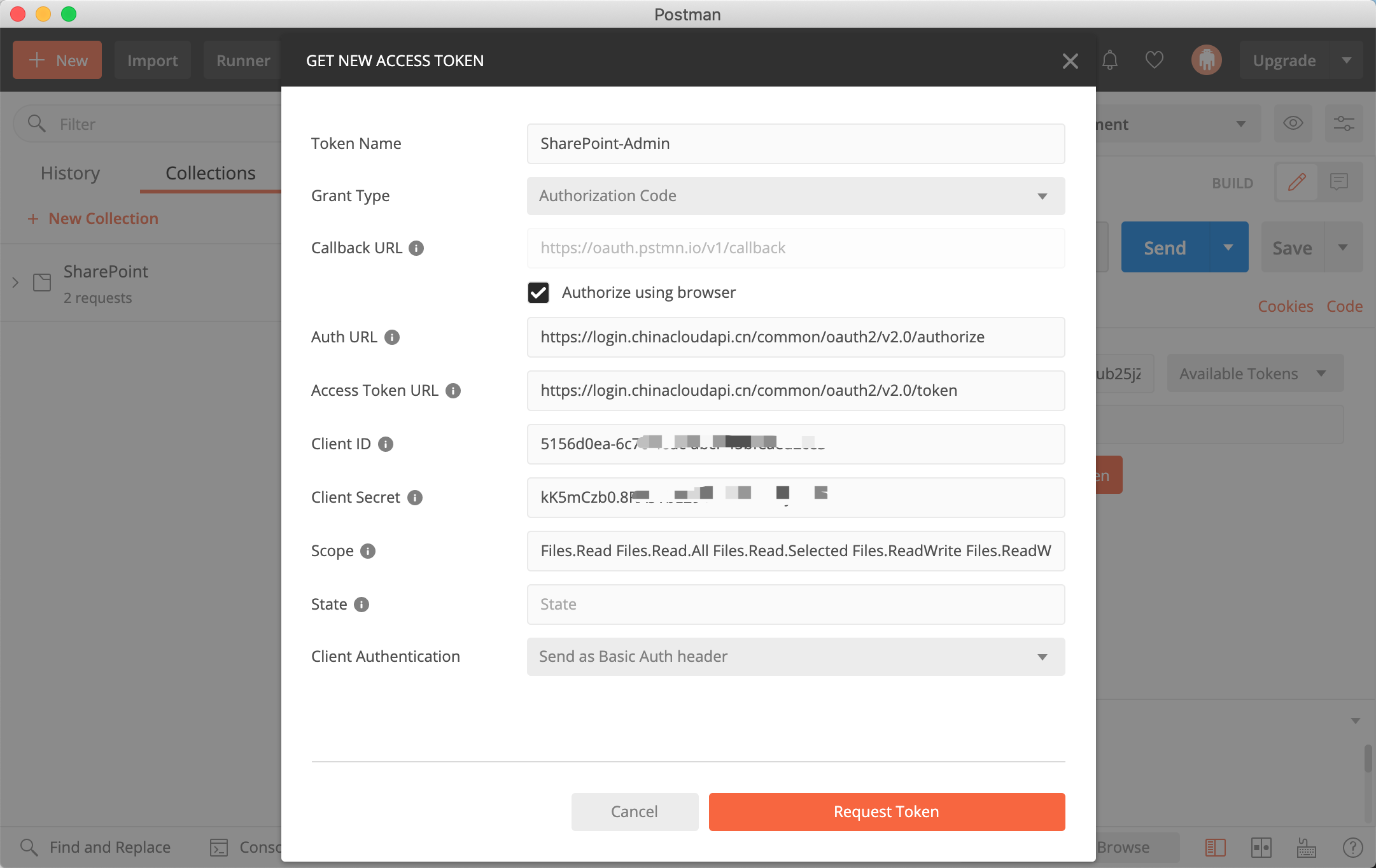This screenshot has width=1376, height=868.
Task: Open the Send button dropdown arrow
Action: point(1228,248)
